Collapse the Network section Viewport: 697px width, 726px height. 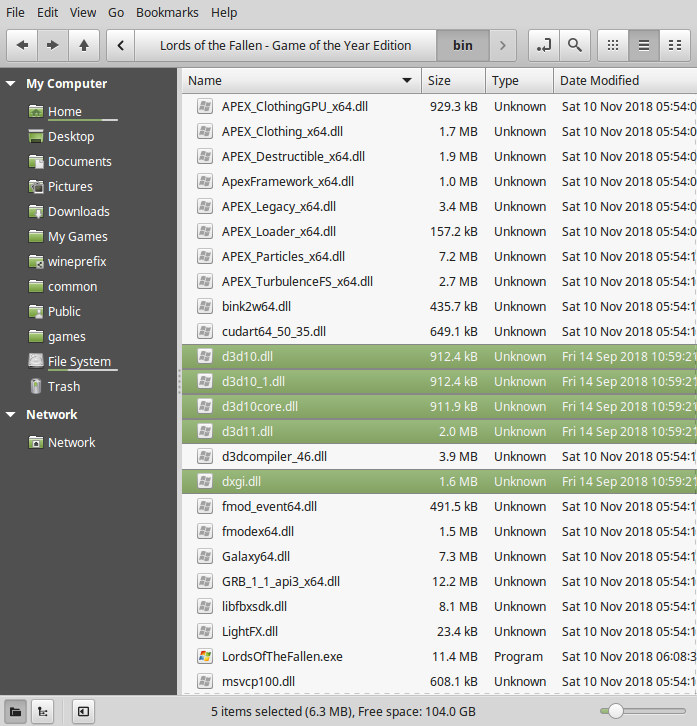coord(11,414)
